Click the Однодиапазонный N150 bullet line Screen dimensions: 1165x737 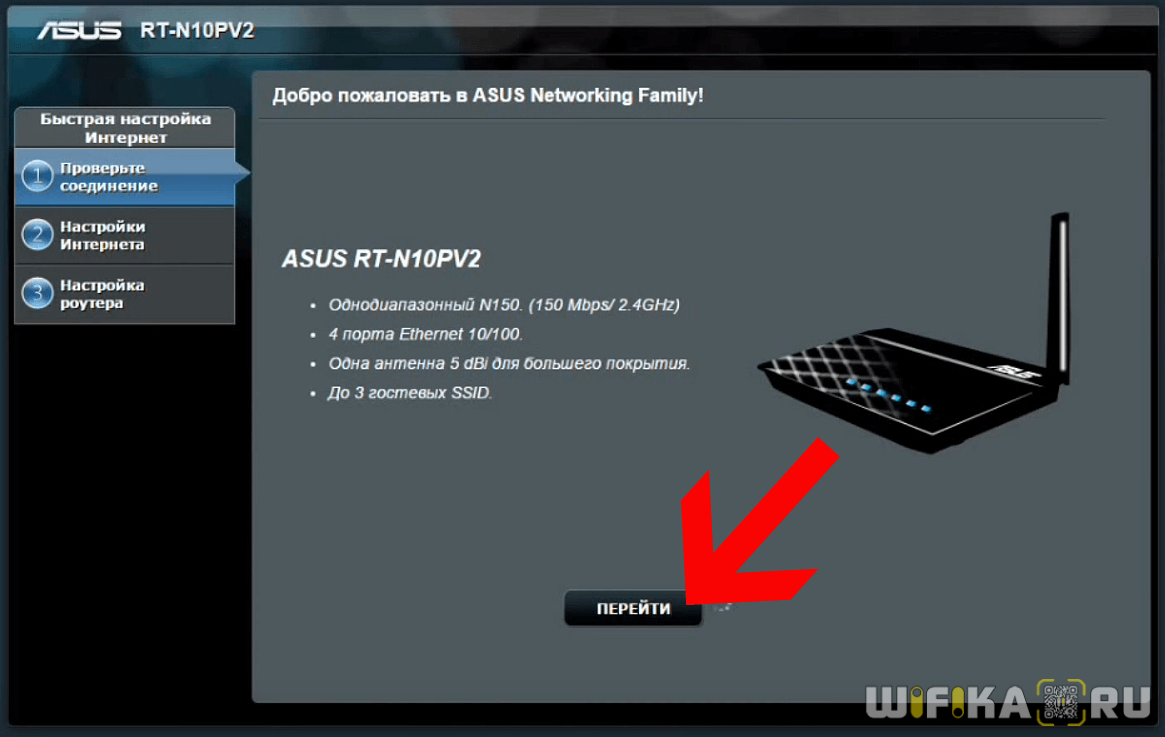pyautogui.click(x=504, y=305)
